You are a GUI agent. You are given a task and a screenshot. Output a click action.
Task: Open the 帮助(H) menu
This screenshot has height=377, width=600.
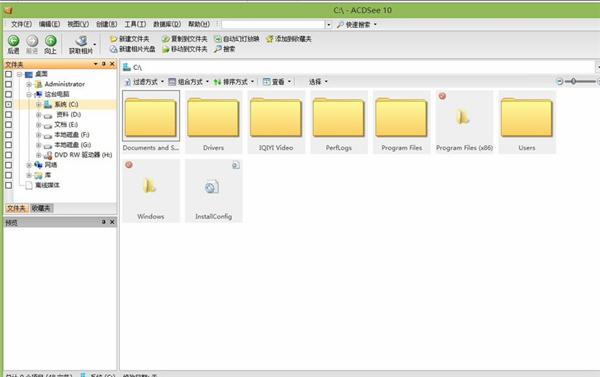tap(199, 24)
